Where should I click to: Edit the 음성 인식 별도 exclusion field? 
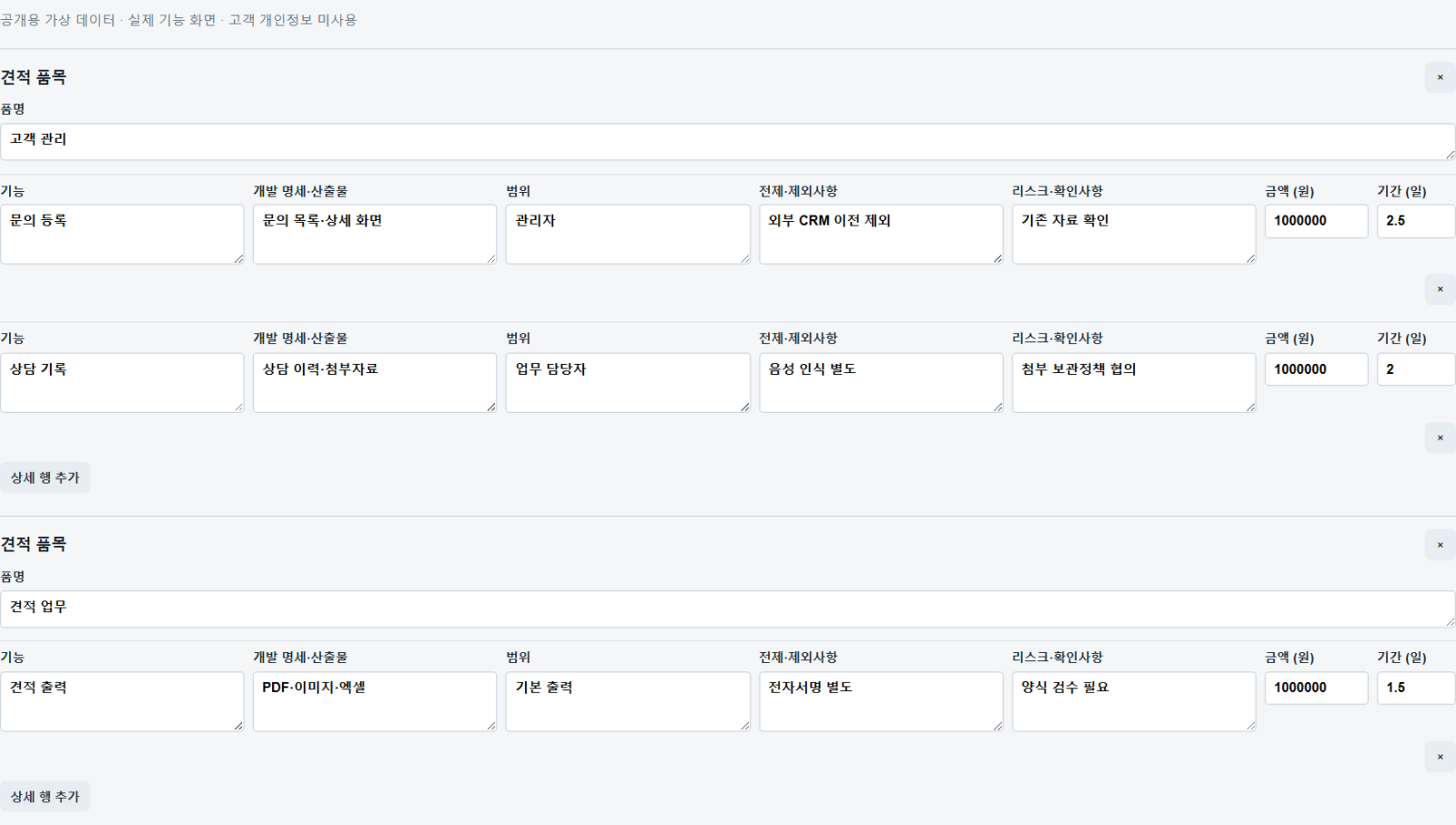(x=881, y=383)
